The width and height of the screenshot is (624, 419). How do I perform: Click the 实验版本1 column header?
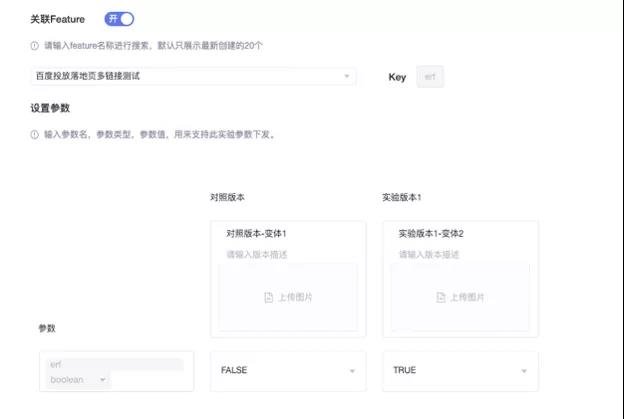402,197
